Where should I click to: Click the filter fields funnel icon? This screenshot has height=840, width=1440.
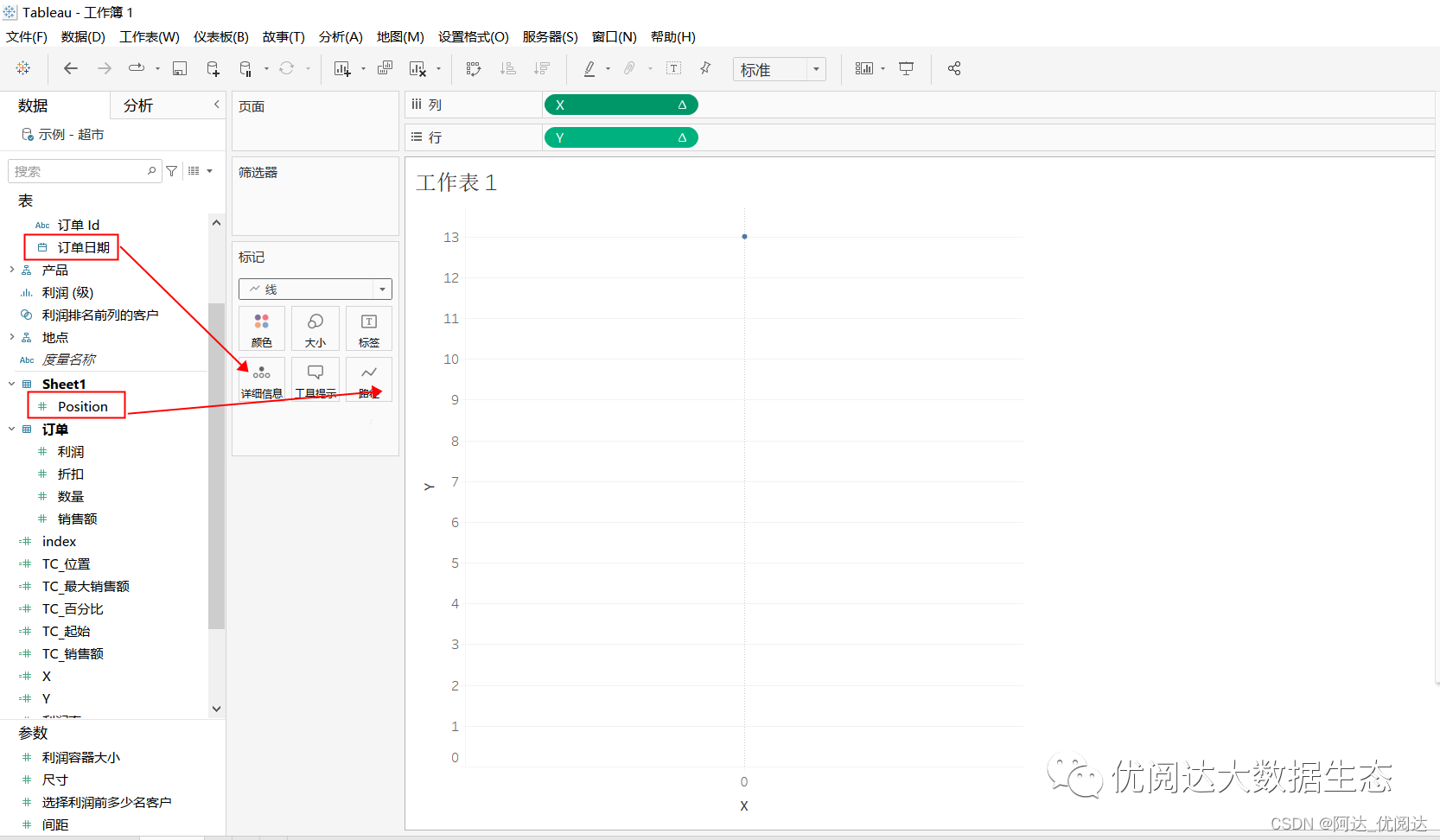point(172,171)
